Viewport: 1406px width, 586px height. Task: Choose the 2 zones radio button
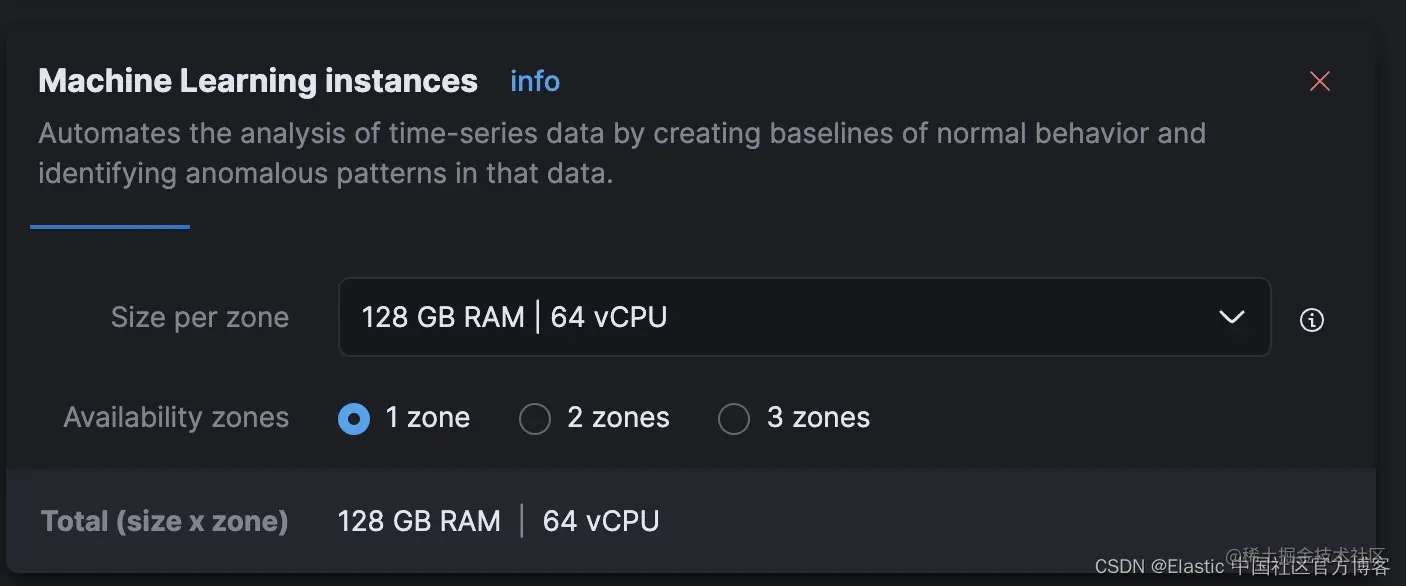tap(535, 418)
